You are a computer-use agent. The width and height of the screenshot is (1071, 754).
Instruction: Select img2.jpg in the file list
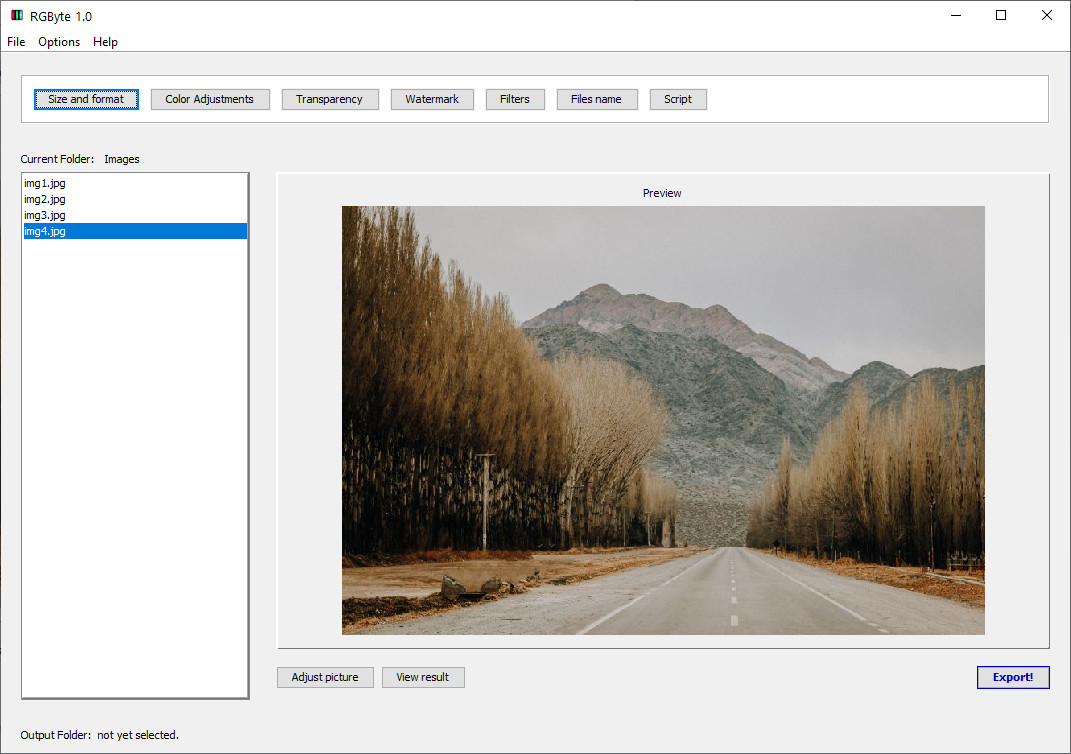coord(45,199)
